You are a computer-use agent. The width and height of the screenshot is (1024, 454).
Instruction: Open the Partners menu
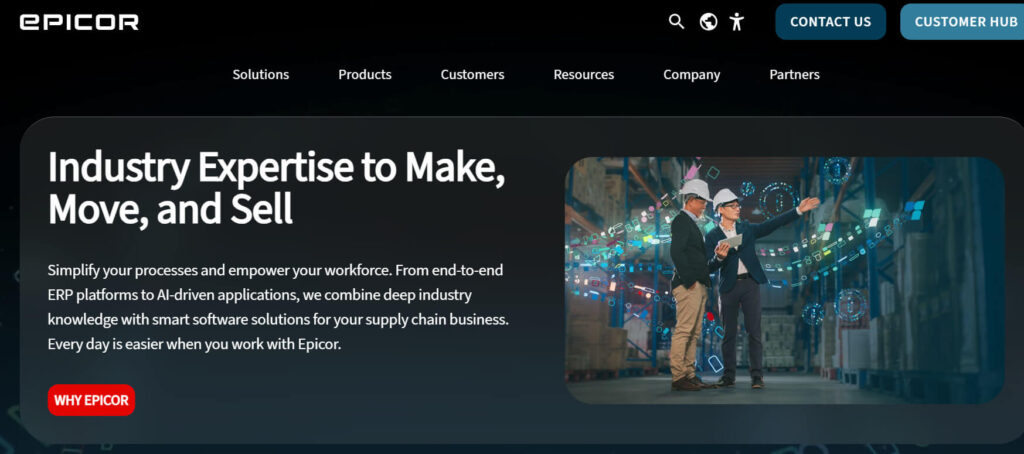click(x=794, y=74)
